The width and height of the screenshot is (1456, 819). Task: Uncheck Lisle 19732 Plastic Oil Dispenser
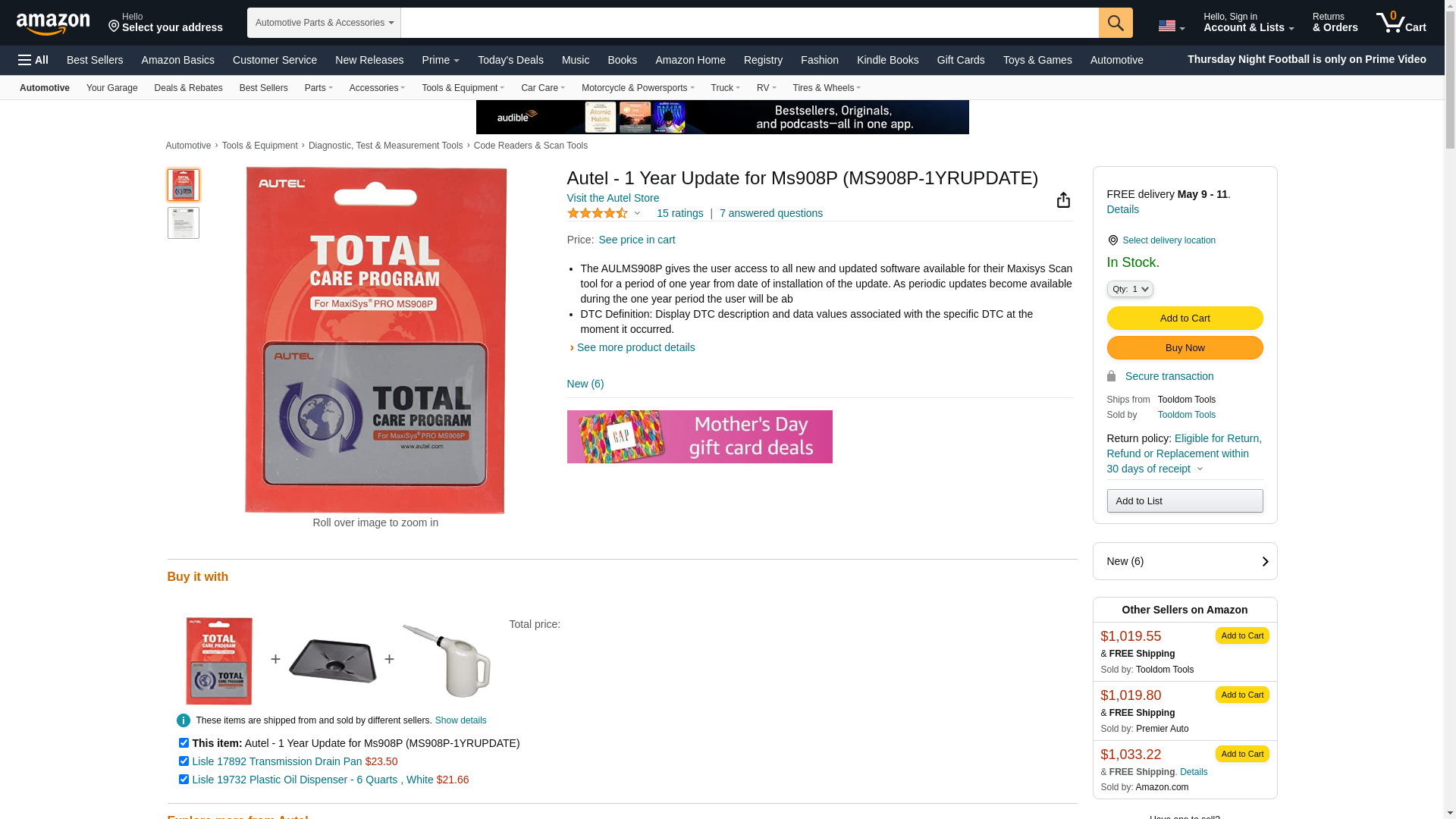click(184, 780)
